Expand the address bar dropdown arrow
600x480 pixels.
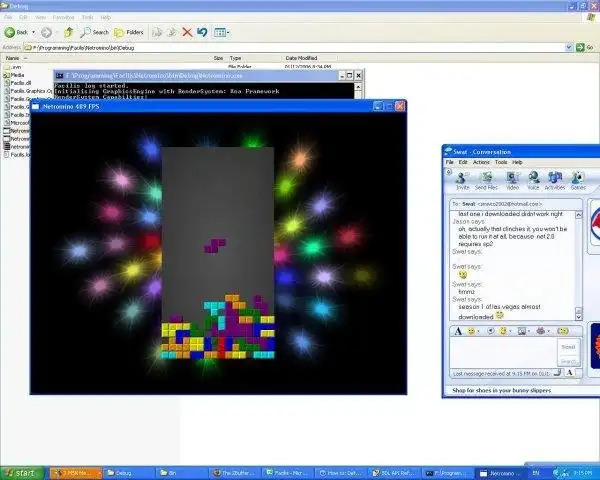pyautogui.click(x=569, y=47)
